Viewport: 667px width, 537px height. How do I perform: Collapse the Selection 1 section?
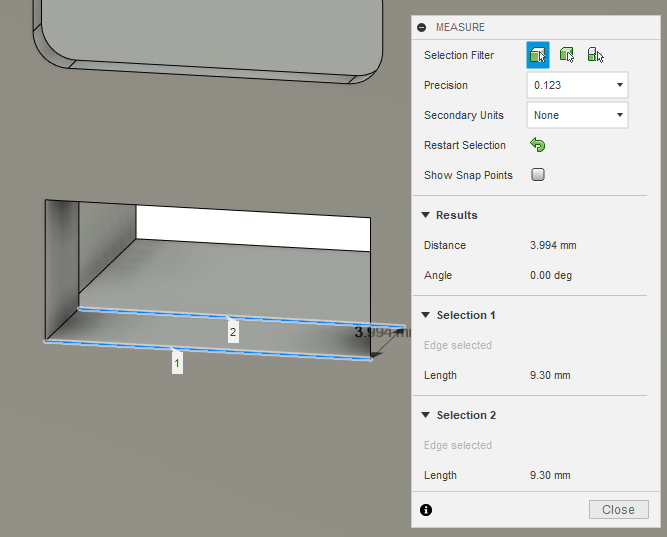point(425,315)
